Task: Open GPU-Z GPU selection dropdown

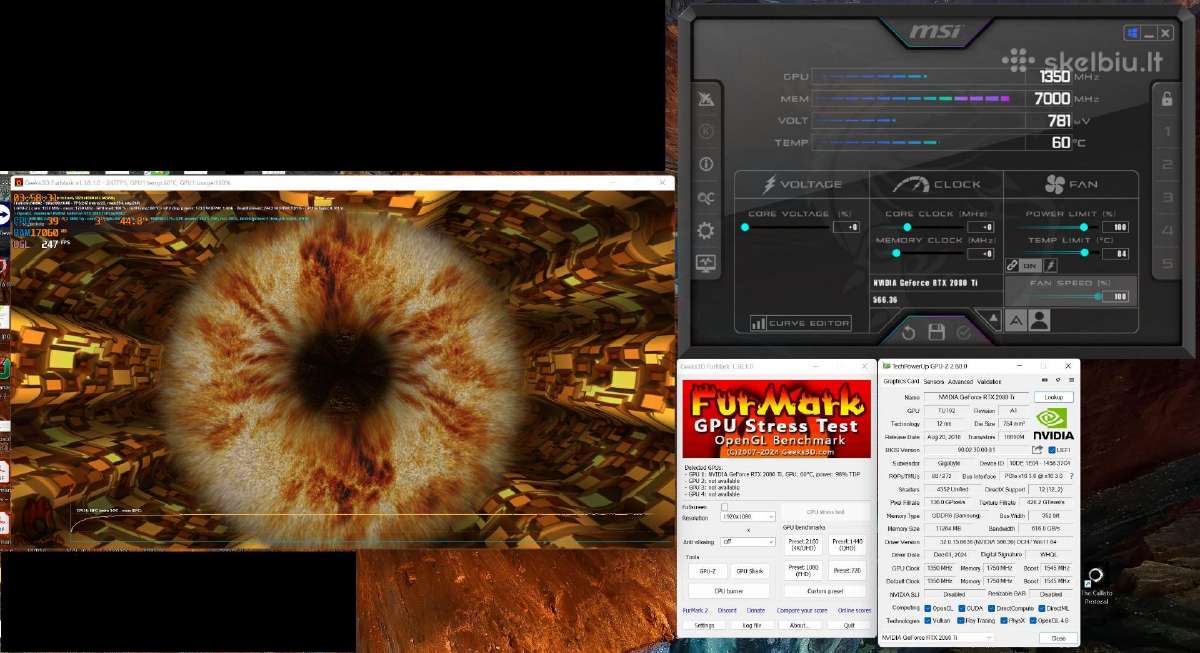Action: (938, 638)
